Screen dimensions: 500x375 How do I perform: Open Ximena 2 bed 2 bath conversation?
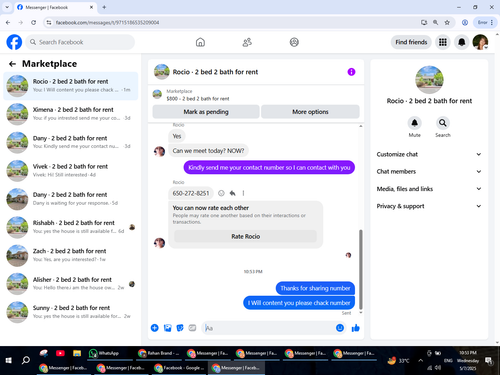(71, 114)
